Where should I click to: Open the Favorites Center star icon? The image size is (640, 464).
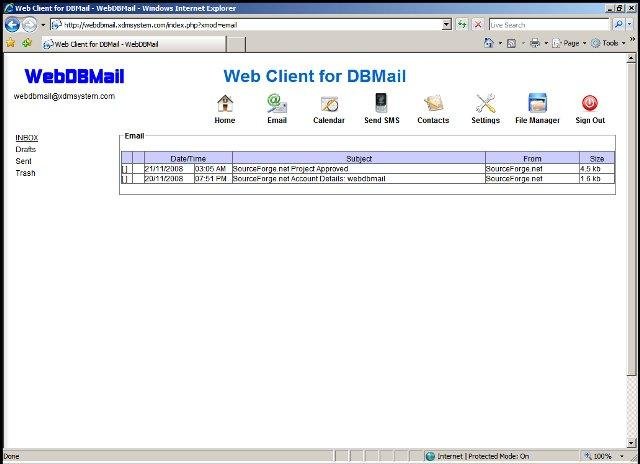point(11,43)
